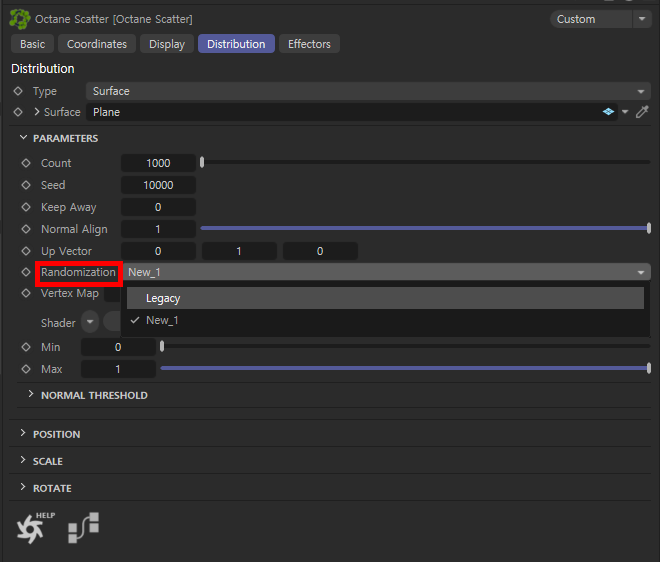
Task: Click the Up Vector Y field
Action: coord(239,251)
